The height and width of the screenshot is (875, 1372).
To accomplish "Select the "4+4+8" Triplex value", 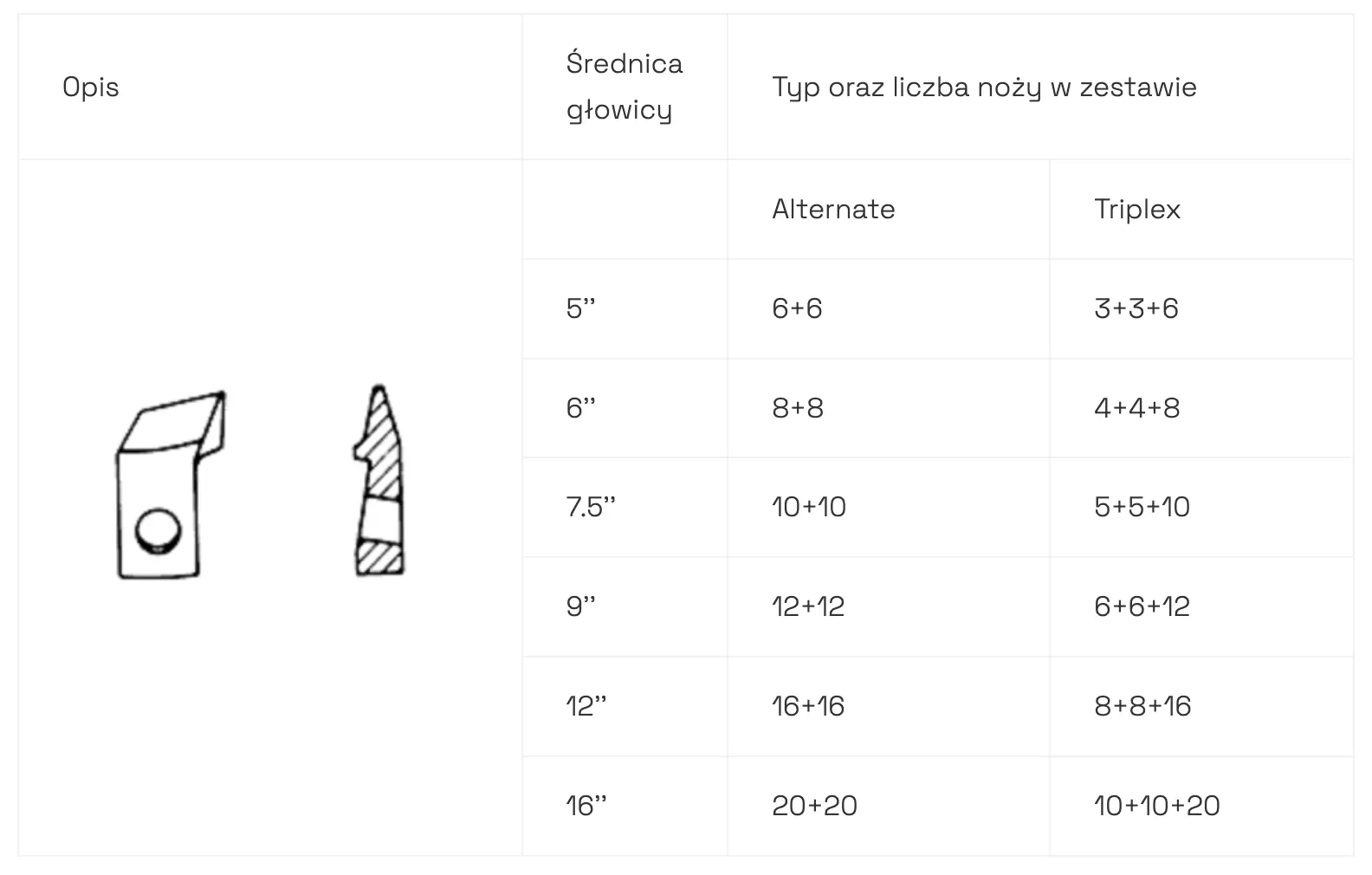I will click(x=1136, y=408).
